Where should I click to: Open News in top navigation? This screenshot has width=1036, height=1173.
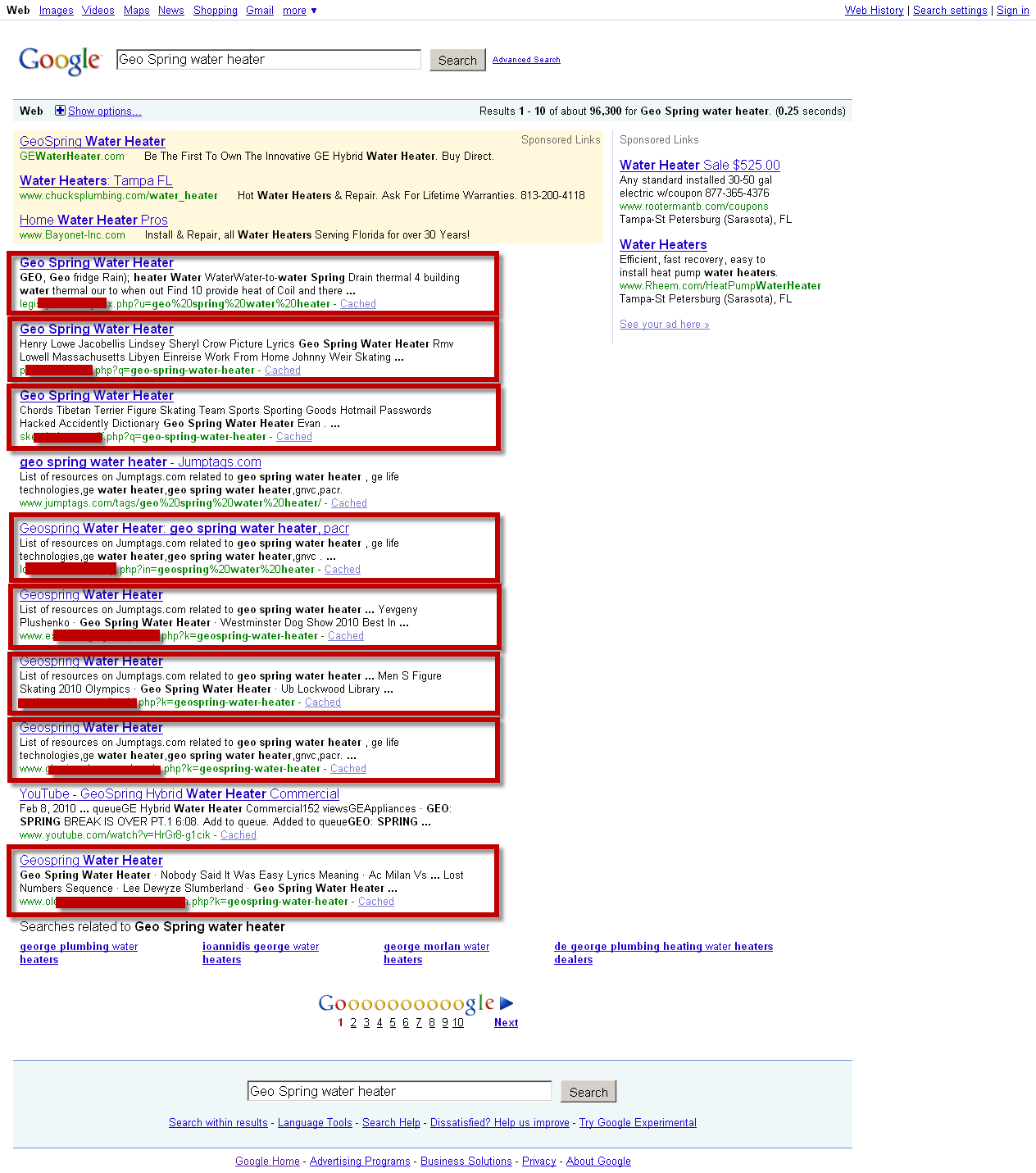[171, 11]
